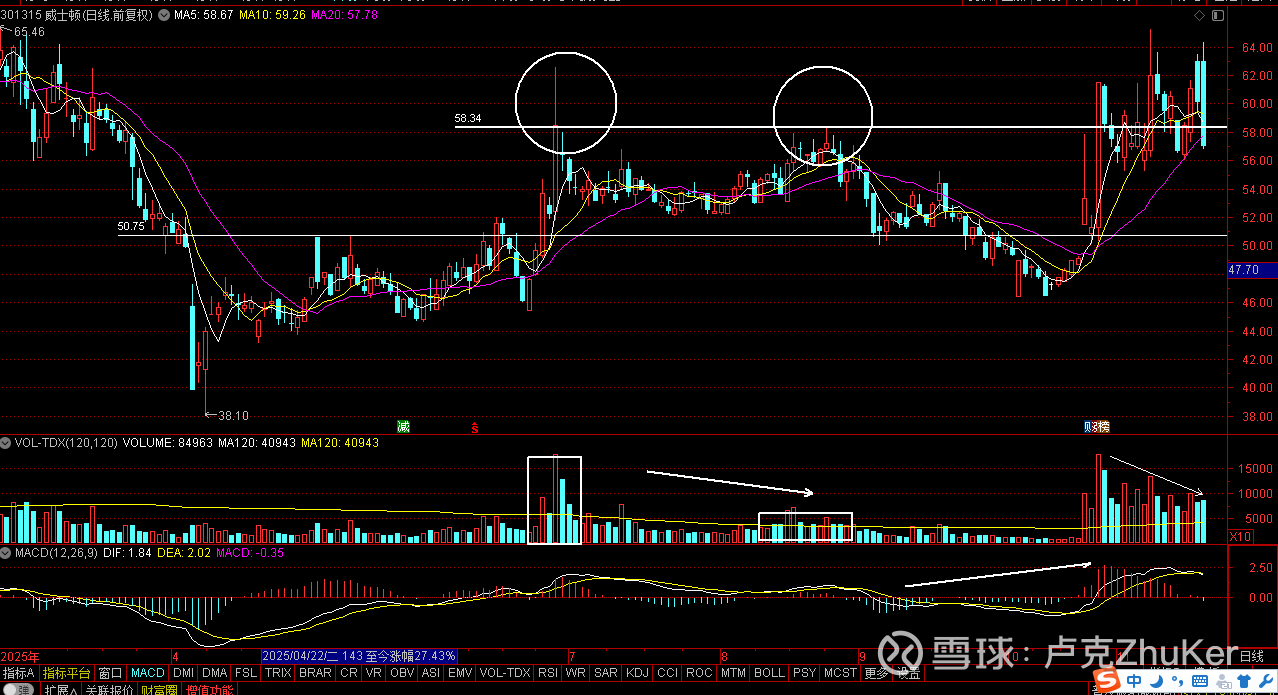Select the WR indicator tab
Image resolution: width=1278 pixels, height=695 pixels.
pyautogui.click(x=575, y=673)
